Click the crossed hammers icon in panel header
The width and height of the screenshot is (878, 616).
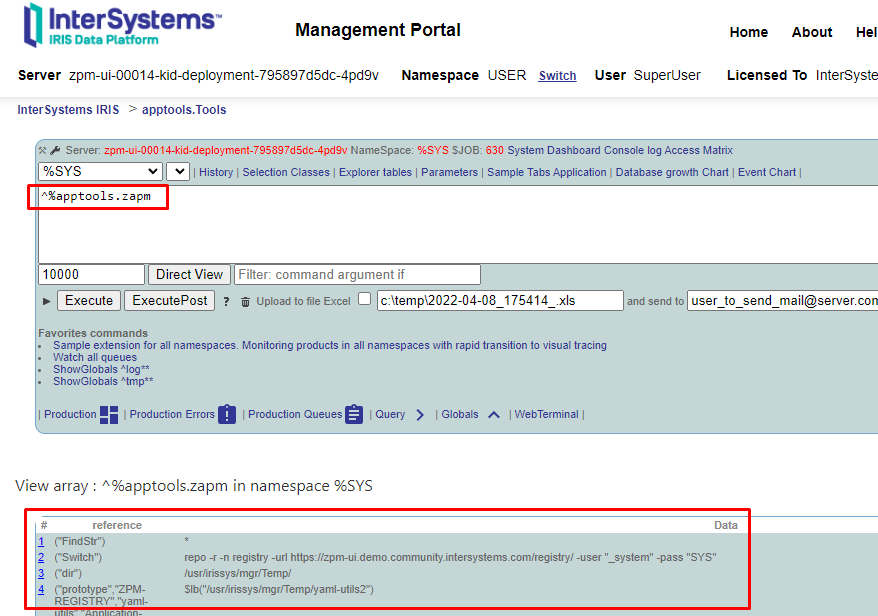tap(43, 150)
